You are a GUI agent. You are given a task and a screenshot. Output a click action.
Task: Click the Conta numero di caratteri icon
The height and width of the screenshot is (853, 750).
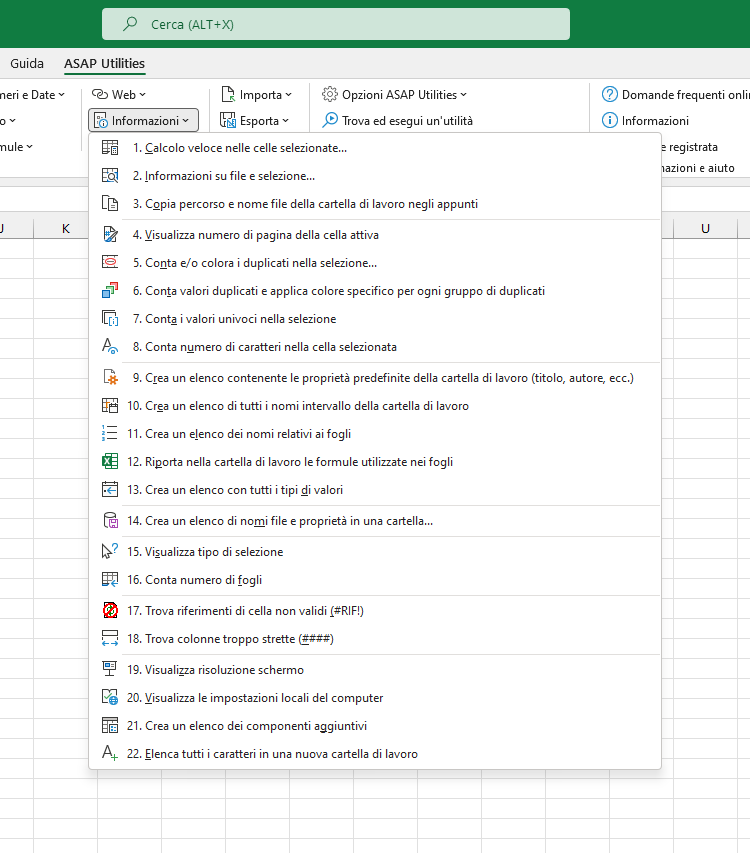(110, 347)
